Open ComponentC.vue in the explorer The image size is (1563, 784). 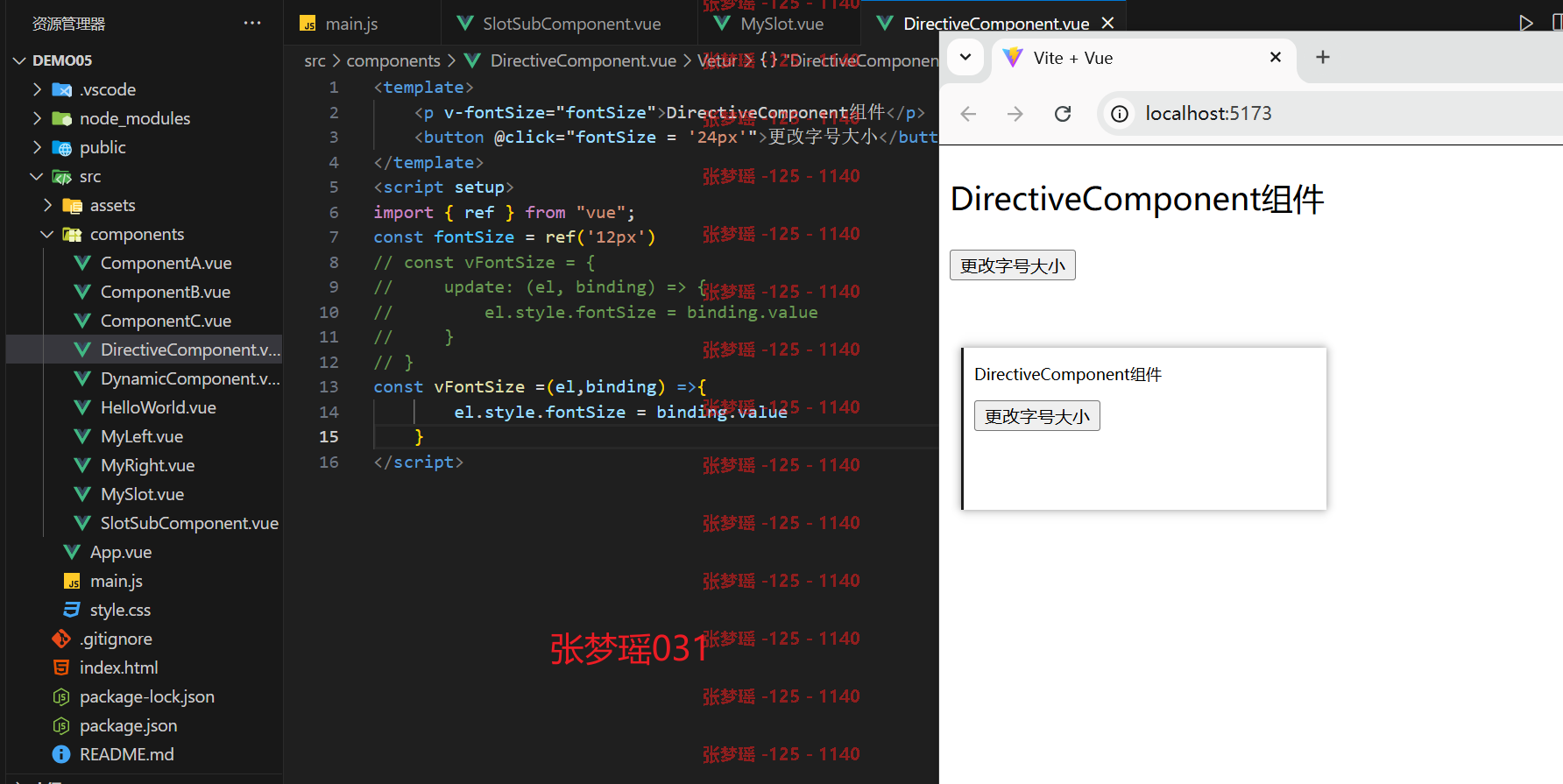click(x=166, y=321)
